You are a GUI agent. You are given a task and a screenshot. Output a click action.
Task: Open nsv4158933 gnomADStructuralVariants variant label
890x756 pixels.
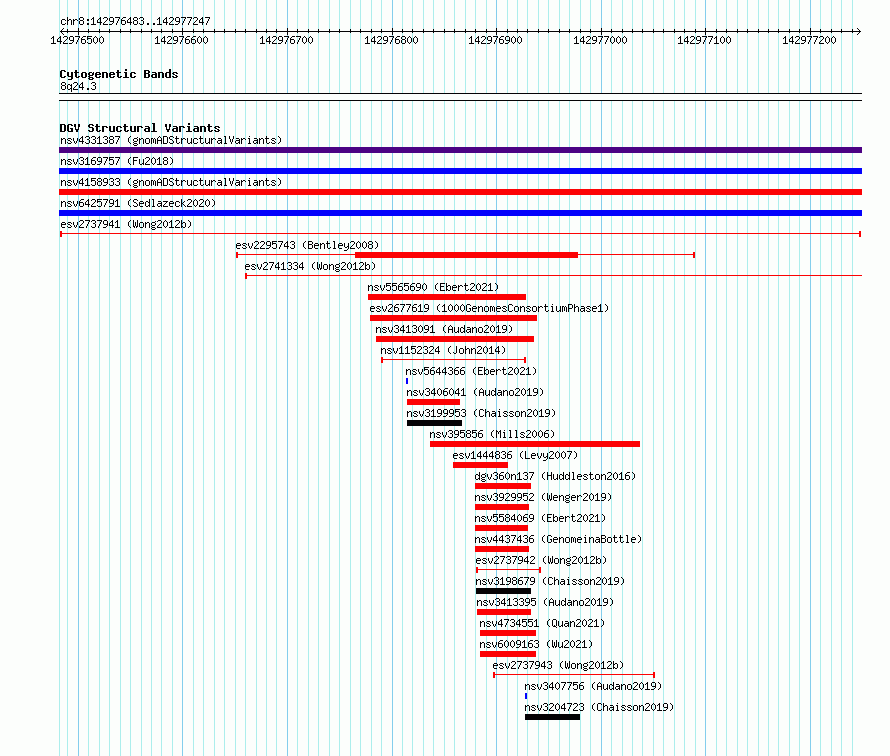click(x=171, y=182)
